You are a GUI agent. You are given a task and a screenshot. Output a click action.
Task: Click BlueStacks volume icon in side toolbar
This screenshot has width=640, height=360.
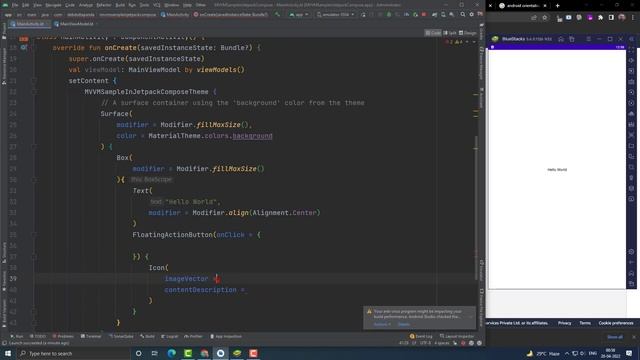pyautogui.click(x=631, y=60)
